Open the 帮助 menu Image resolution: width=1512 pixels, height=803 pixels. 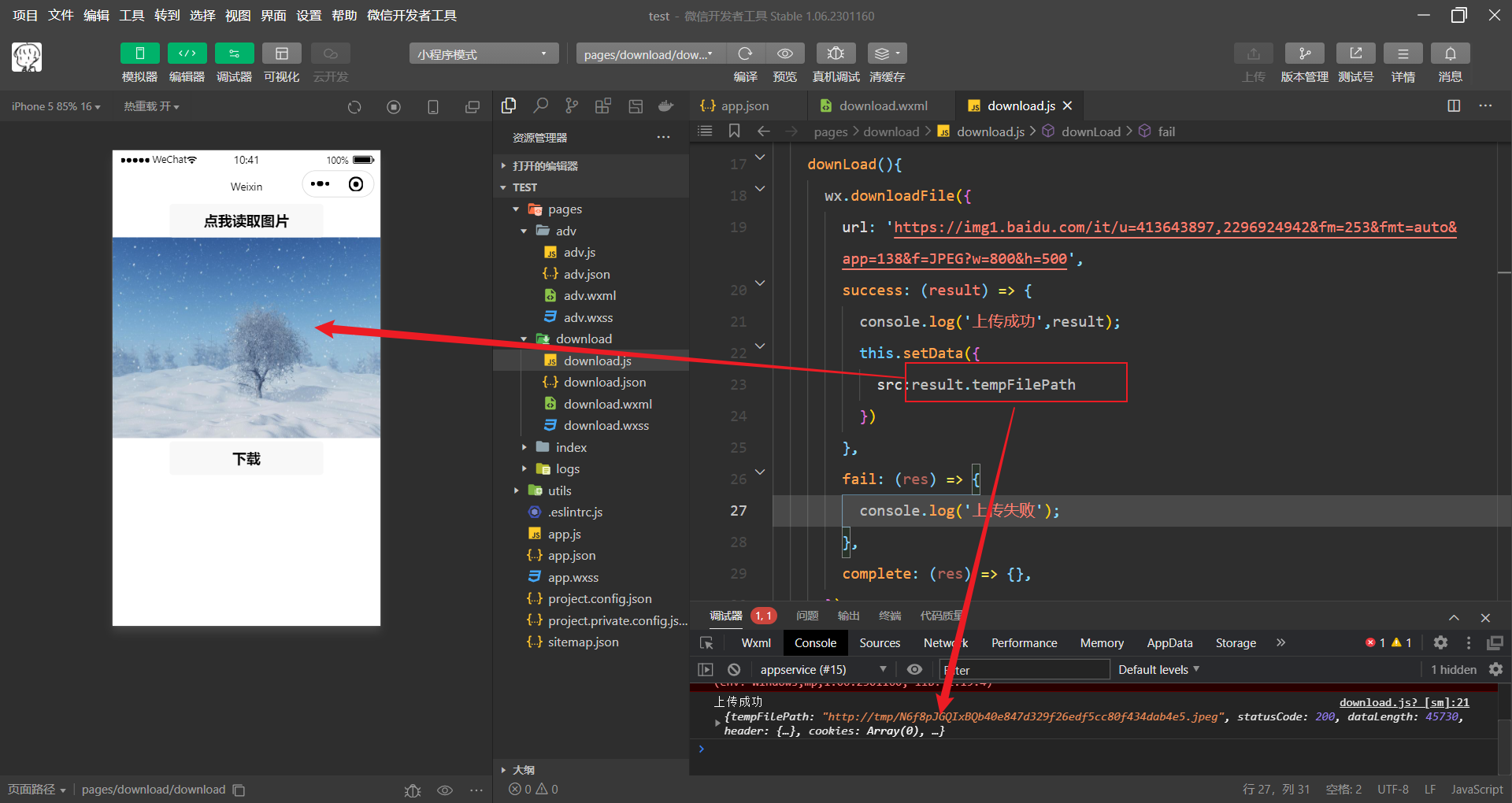[344, 16]
